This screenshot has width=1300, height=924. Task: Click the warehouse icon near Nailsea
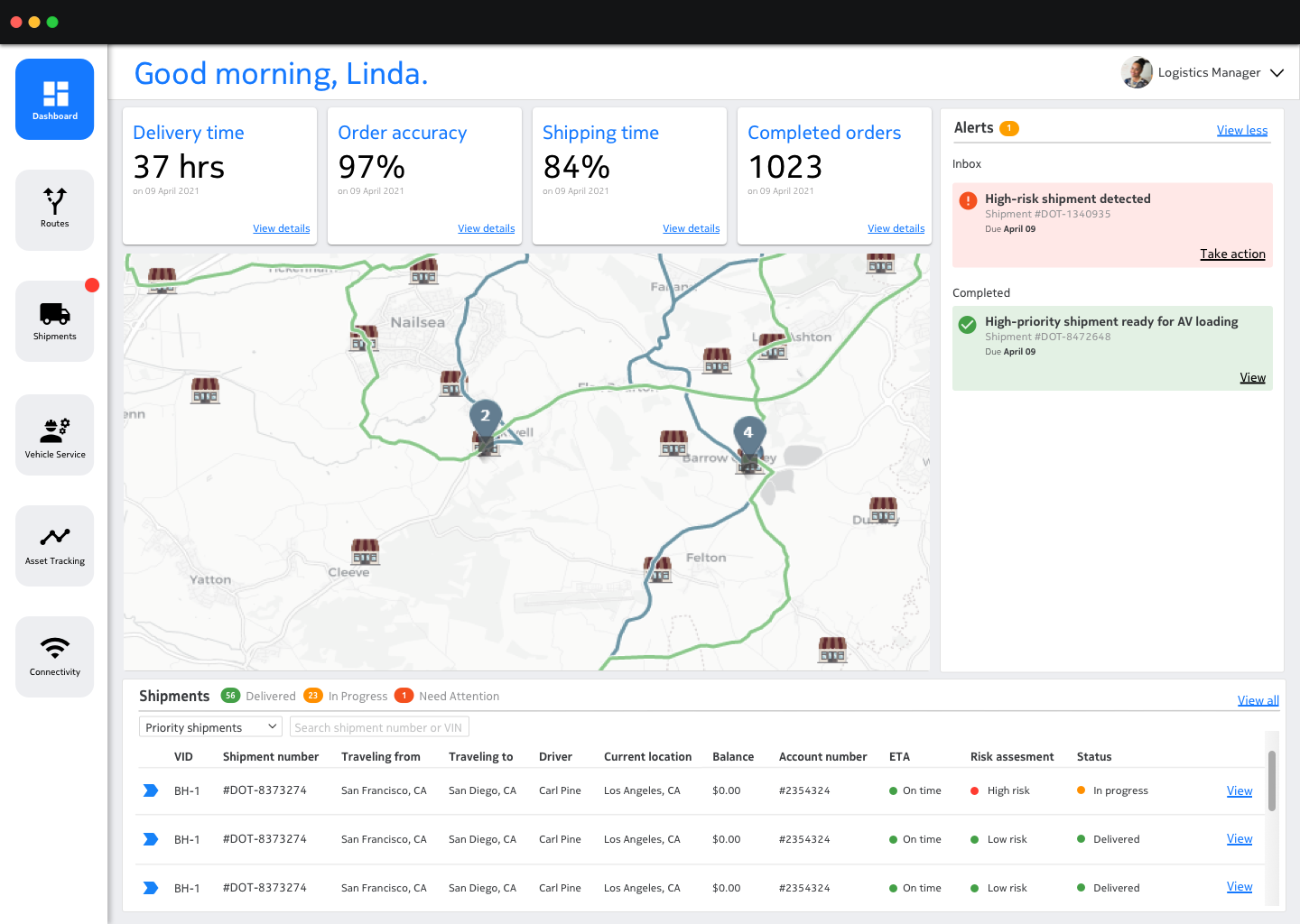pyautogui.click(x=364, y=337)
